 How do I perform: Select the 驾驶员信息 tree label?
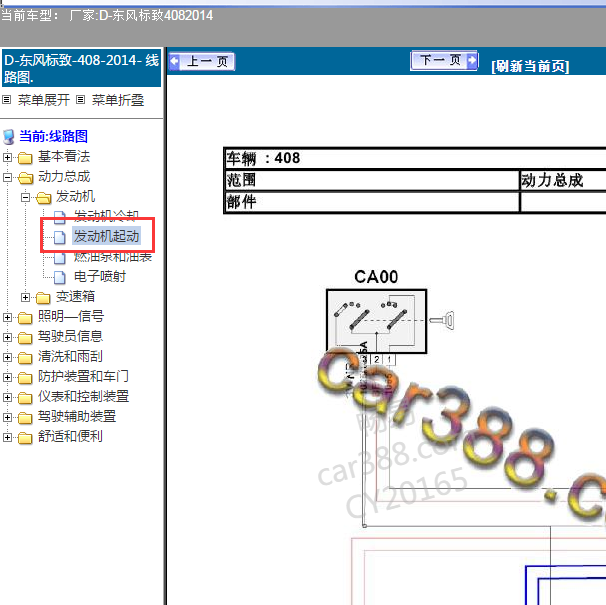[x=70, y=336]
